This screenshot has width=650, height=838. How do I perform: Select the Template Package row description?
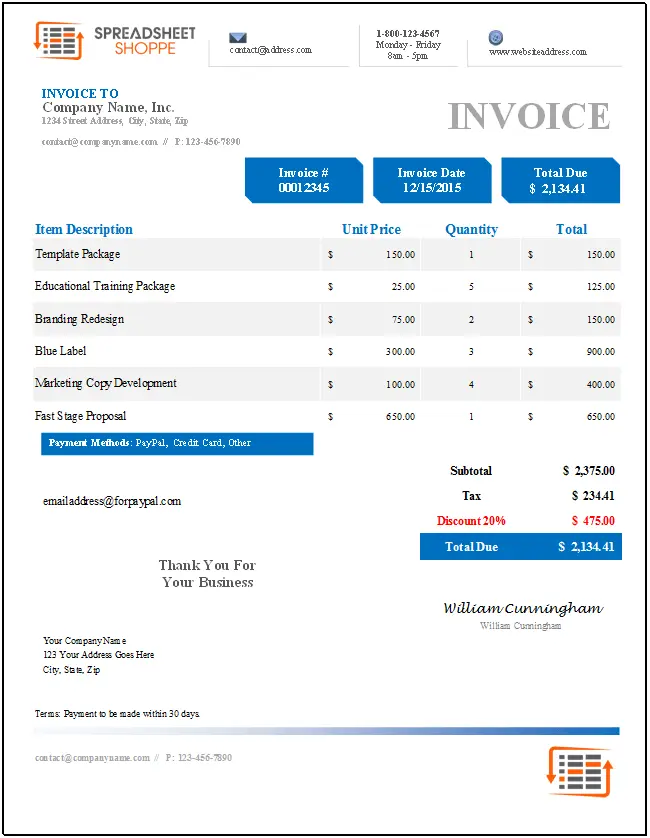[x=78, y=254]
